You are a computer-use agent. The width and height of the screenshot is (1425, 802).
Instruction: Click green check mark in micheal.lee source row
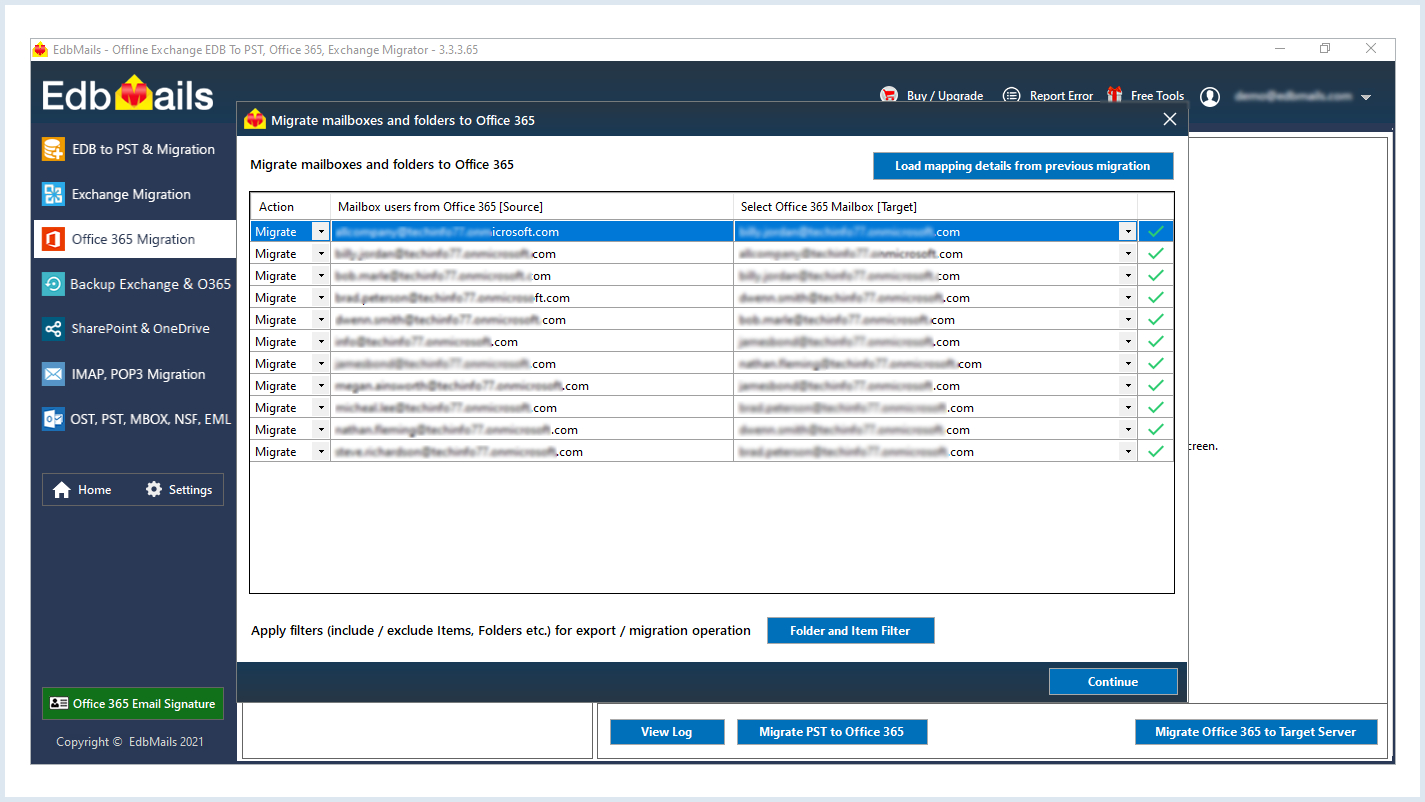[x=1156, y=408]
